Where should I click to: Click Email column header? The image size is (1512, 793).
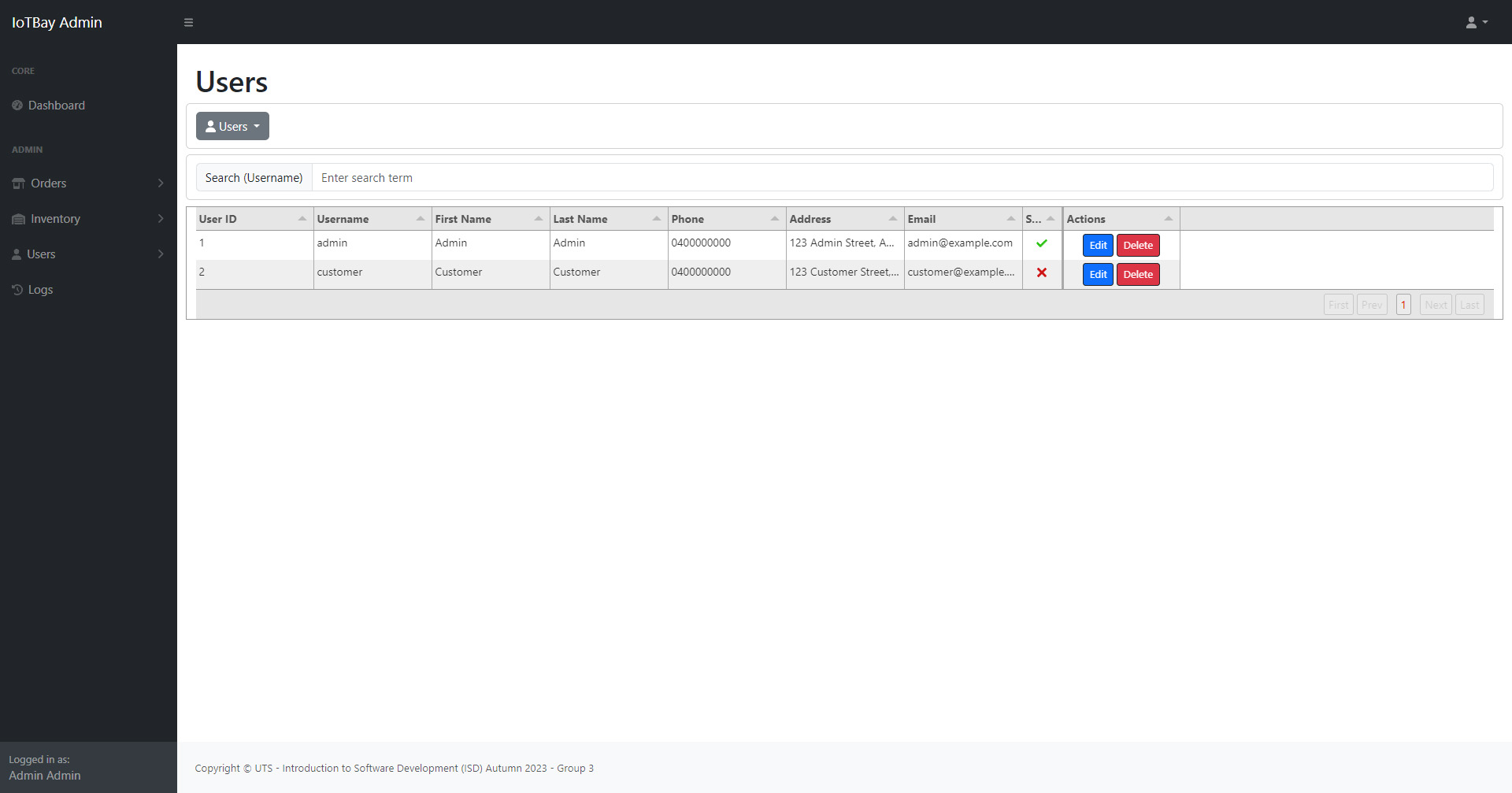(x=963, y=219)
